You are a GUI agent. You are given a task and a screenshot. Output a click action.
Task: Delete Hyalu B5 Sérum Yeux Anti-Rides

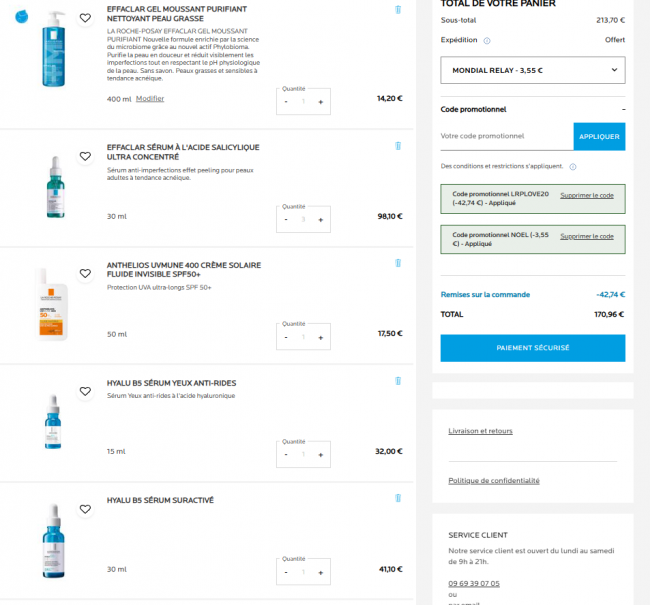[398, 381]
